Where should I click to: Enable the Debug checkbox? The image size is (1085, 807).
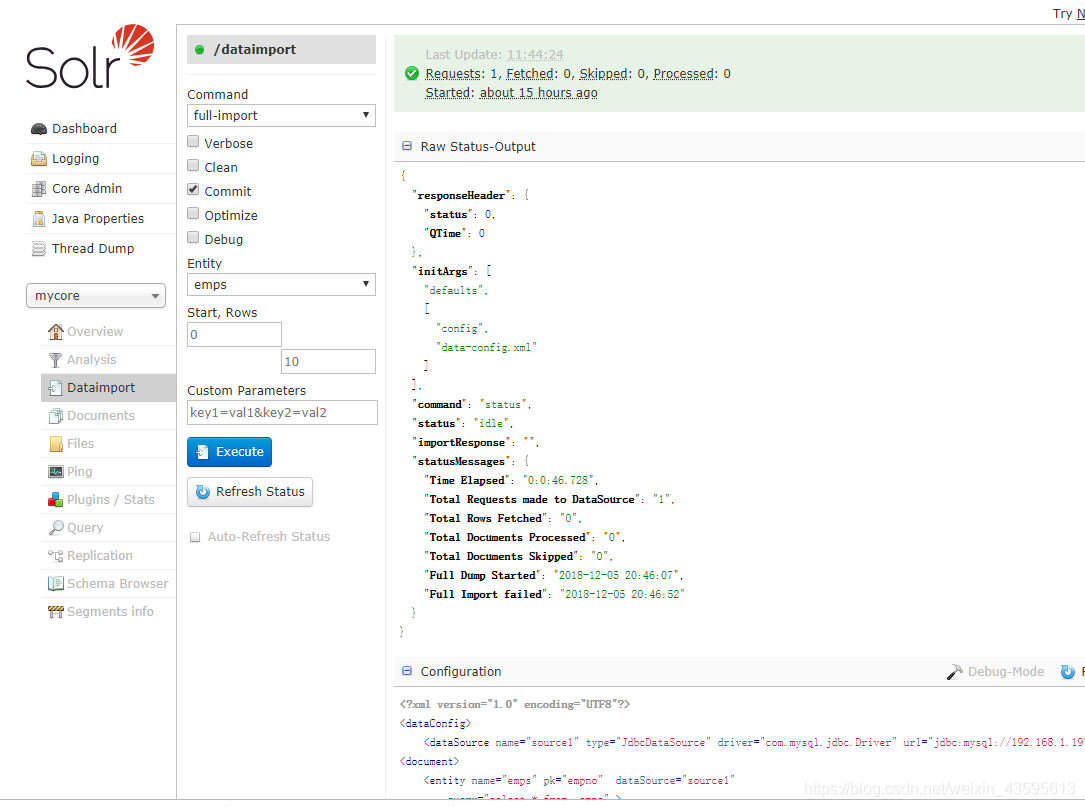tap(193, 238)
